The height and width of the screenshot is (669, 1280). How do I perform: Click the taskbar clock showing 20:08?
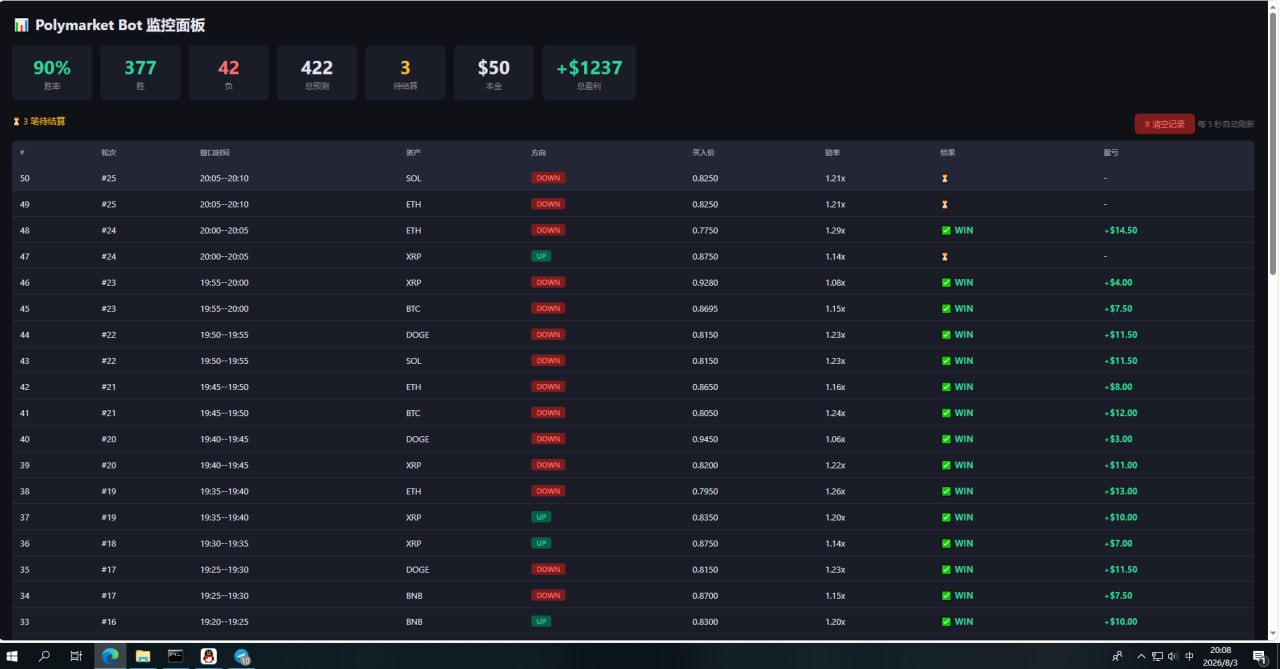pyautogui.click(x=1221, y=656)
